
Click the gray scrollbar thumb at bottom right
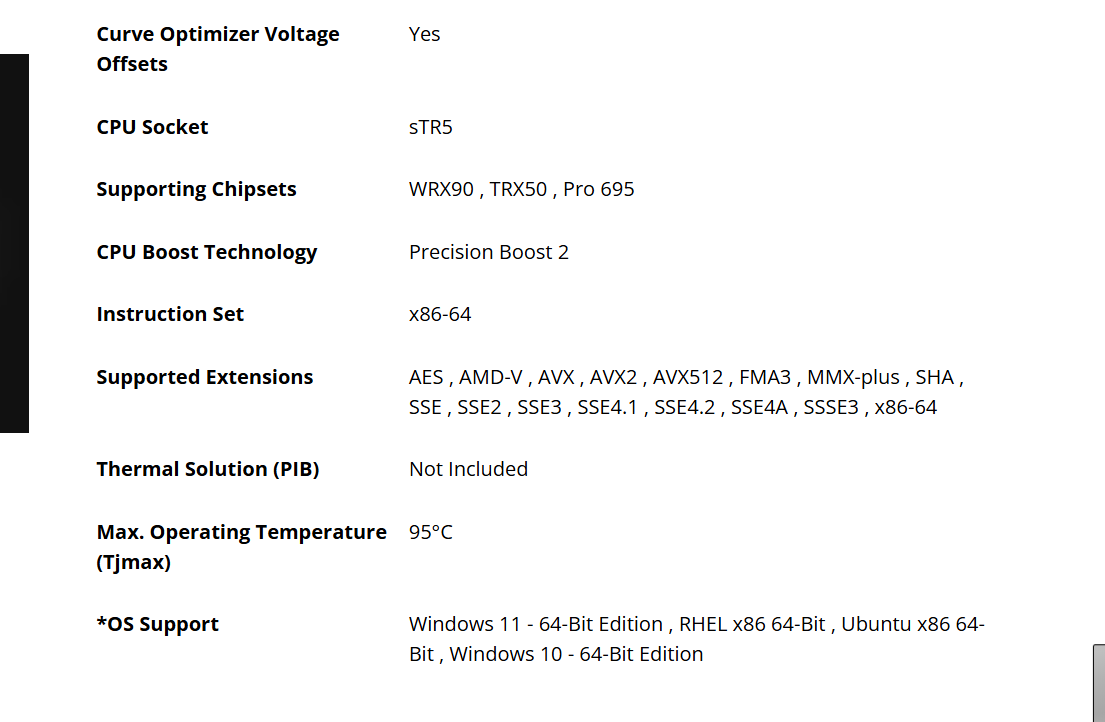[x=1098, y=683]
